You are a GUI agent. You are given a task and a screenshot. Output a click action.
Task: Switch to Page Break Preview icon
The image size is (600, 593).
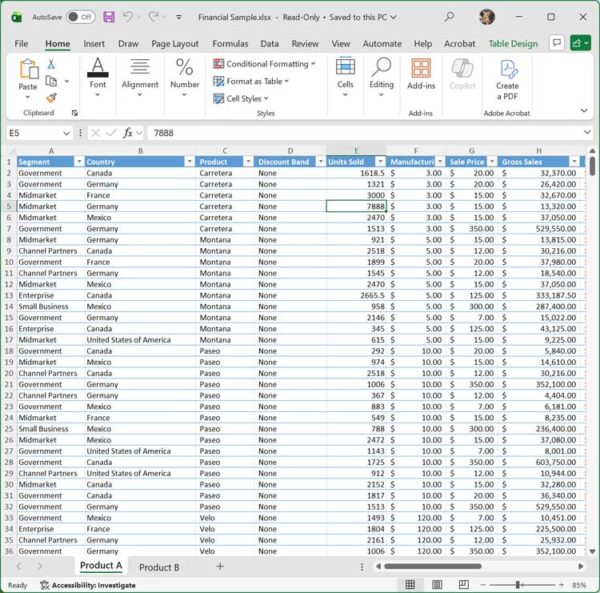click(463, 584)
